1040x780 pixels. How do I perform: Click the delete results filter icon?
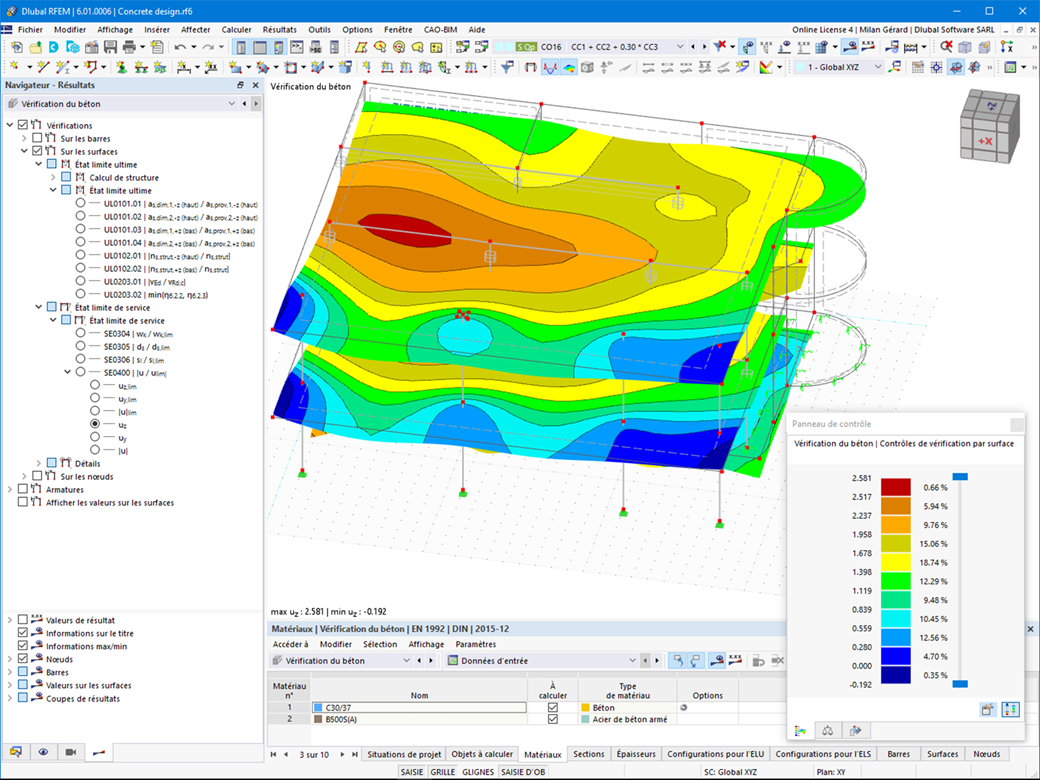click(720, 46)
